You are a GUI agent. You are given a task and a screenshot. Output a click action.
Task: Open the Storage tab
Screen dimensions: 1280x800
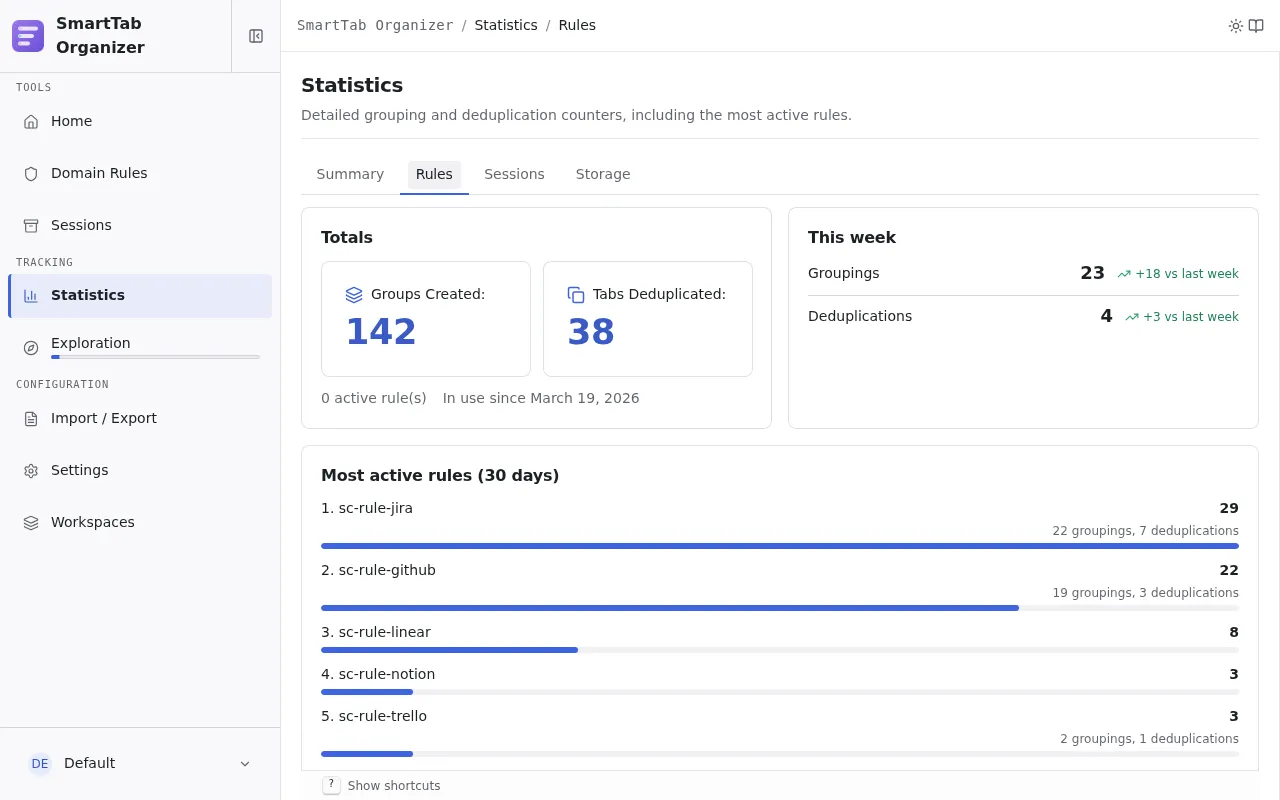[x=603, y=174]
